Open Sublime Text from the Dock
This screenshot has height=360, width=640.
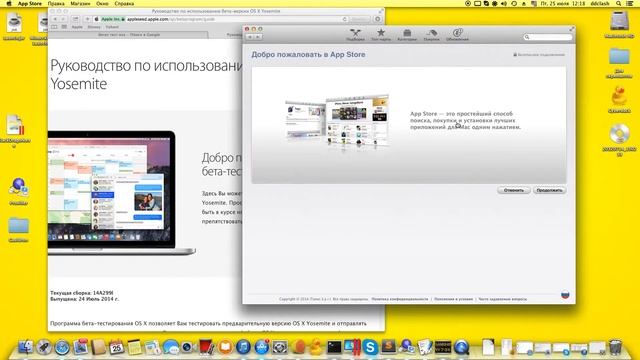click(x=388, y=347)
